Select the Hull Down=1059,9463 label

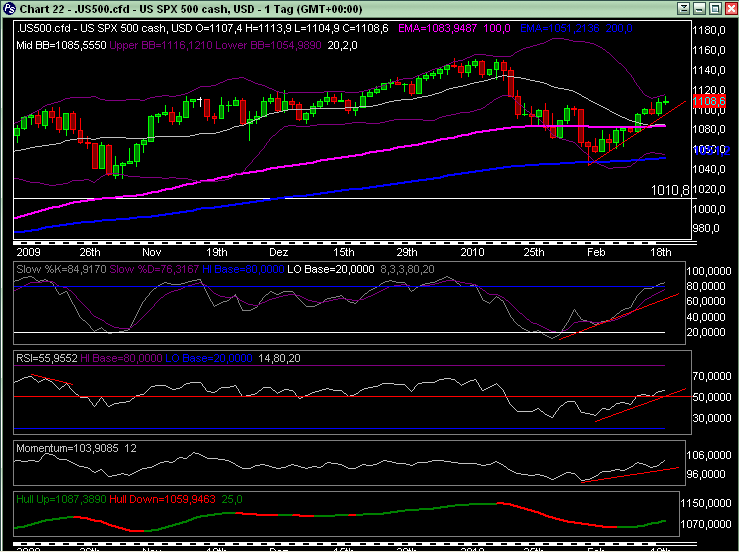click(x=162, y=499)
